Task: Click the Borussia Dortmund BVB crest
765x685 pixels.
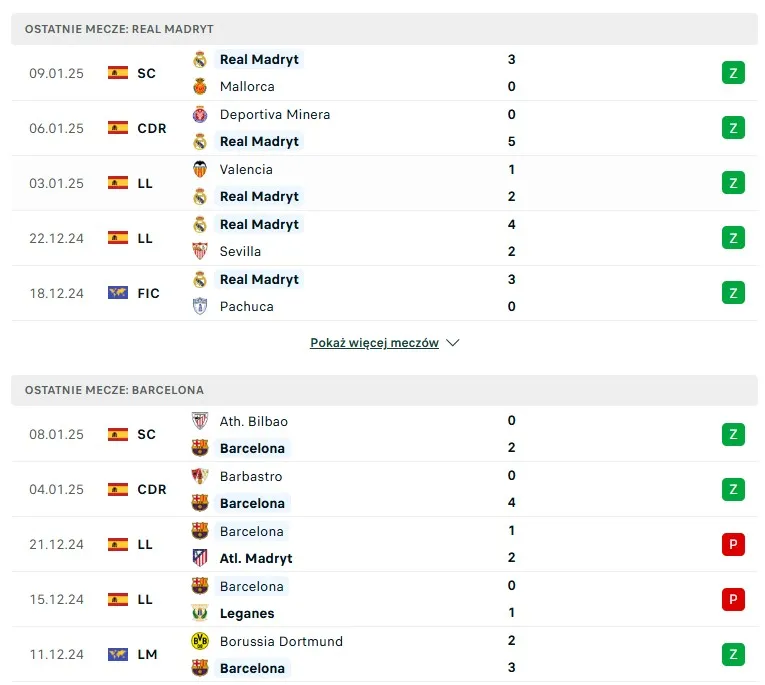Action: pyautogui.click(x=200, y=642)
